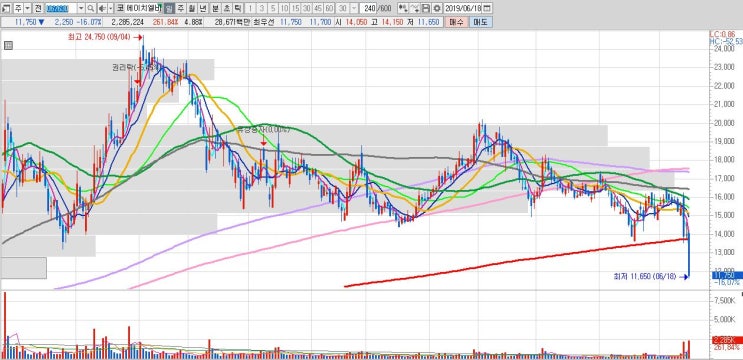Screen dimensions: 743x360
Task: Click the high price 14,150 value
Action: (x=391, y=22)
